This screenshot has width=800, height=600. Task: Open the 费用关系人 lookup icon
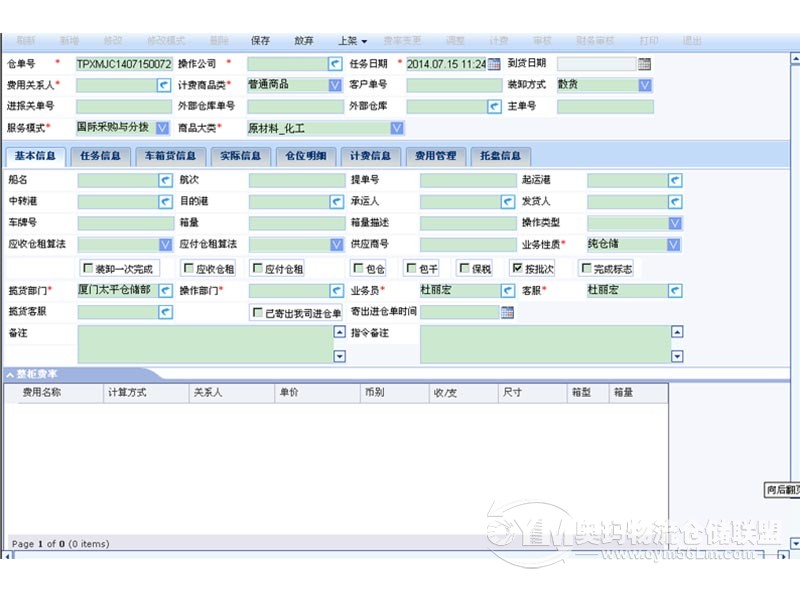pyautogui.click(x=164, y=85)
